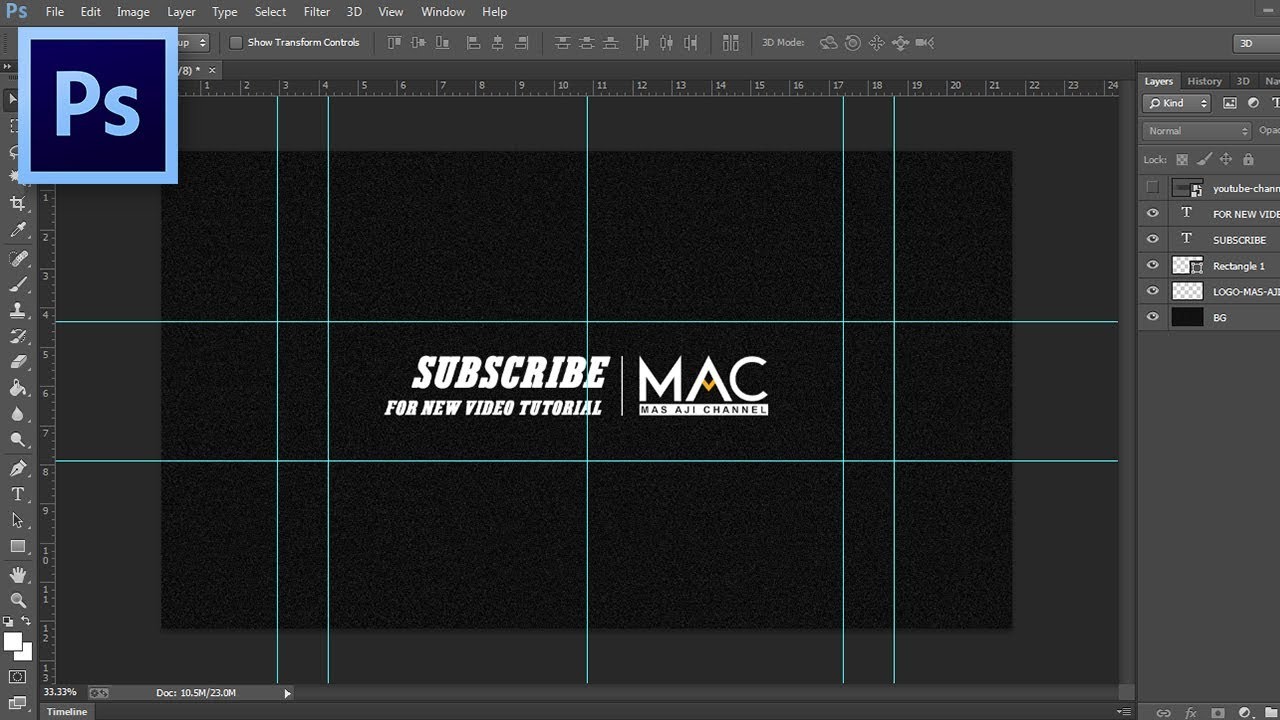Select the Eyedropper tool

coord(17,230)
